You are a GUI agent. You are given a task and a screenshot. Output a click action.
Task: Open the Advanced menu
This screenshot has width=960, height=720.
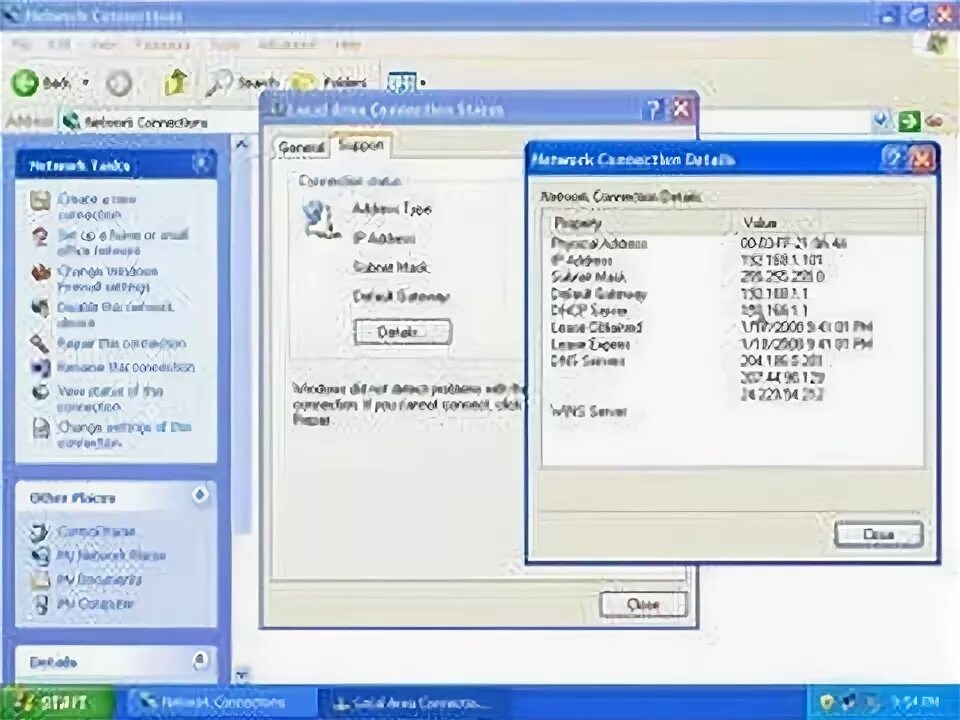click(287, 45)
